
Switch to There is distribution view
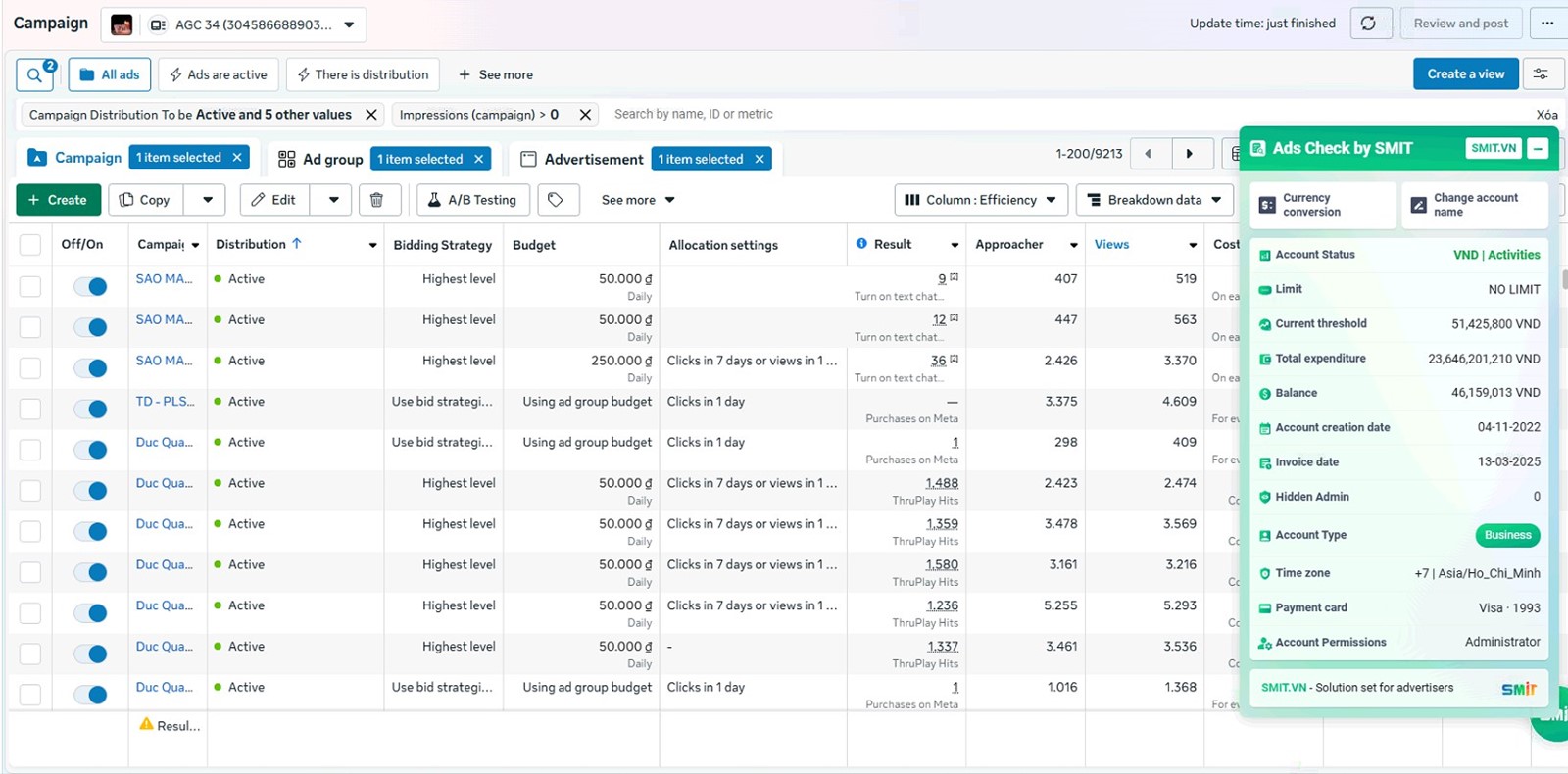363,74
